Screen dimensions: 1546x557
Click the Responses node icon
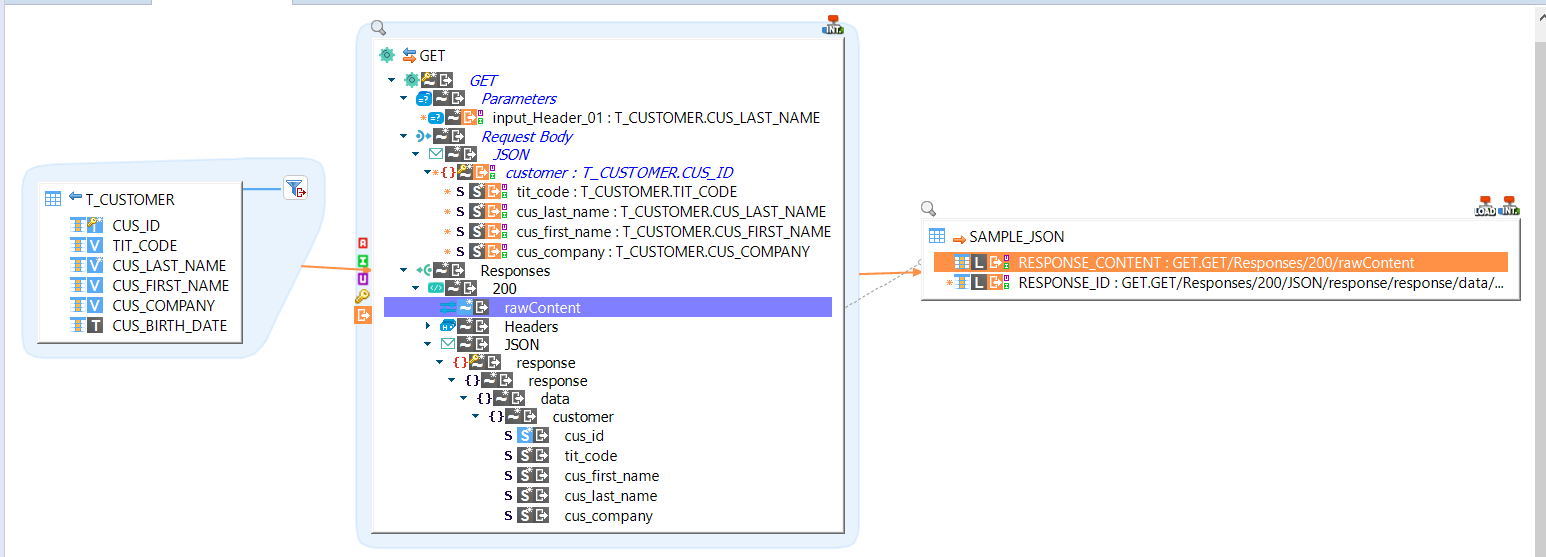point(424,270)
